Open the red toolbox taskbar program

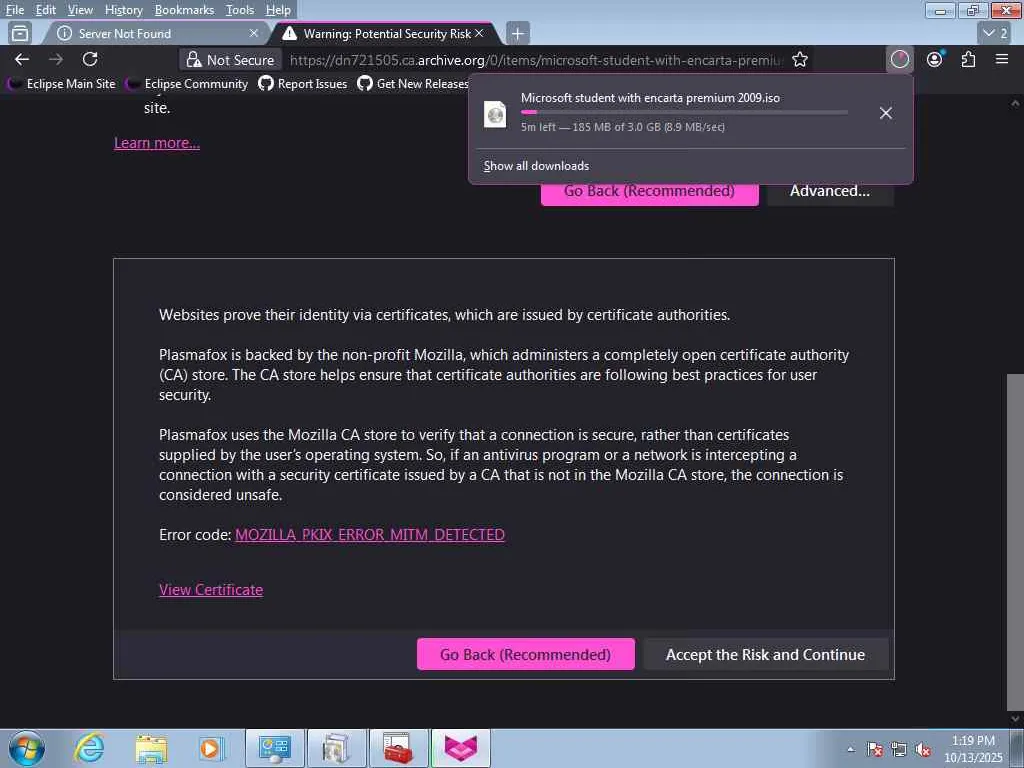(398, 748)
